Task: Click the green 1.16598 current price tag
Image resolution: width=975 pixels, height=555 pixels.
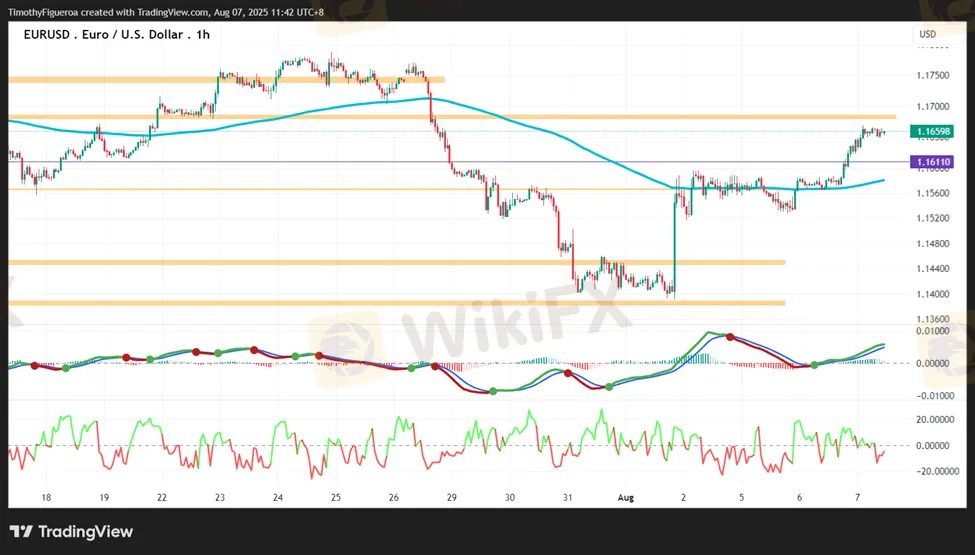Action: (931, 131)
